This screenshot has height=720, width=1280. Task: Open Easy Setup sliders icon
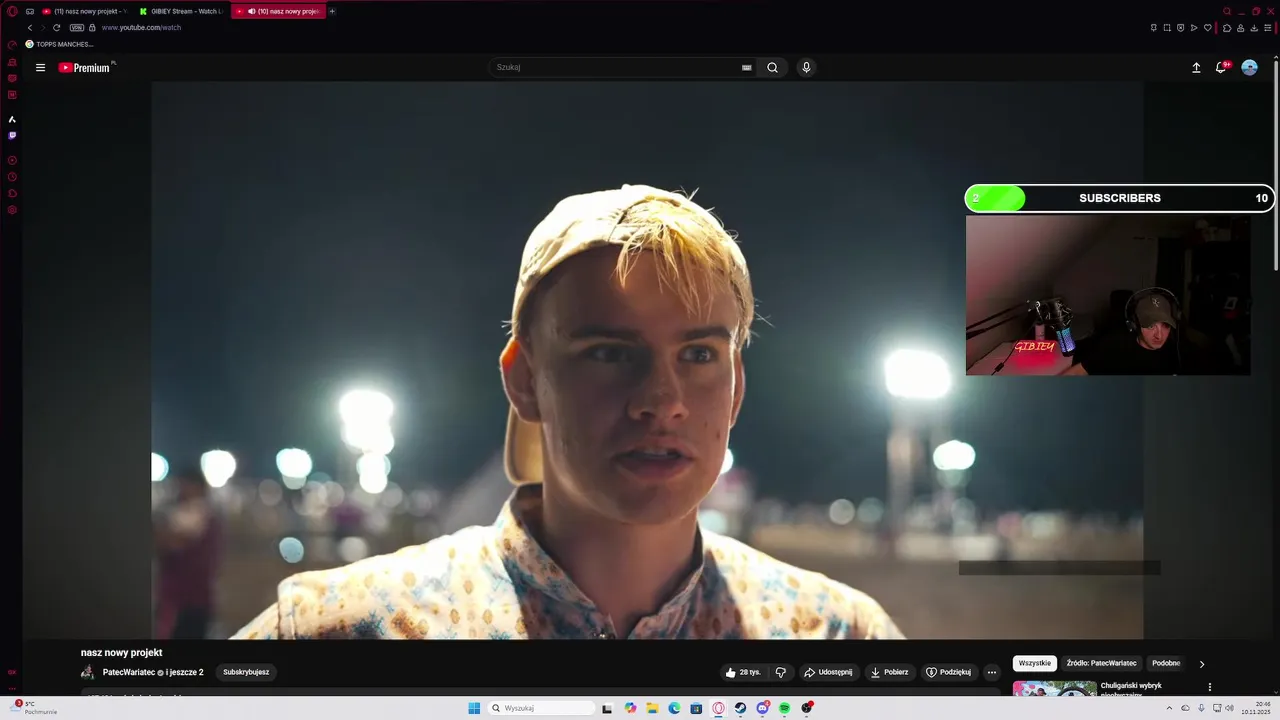point(1268,28)
